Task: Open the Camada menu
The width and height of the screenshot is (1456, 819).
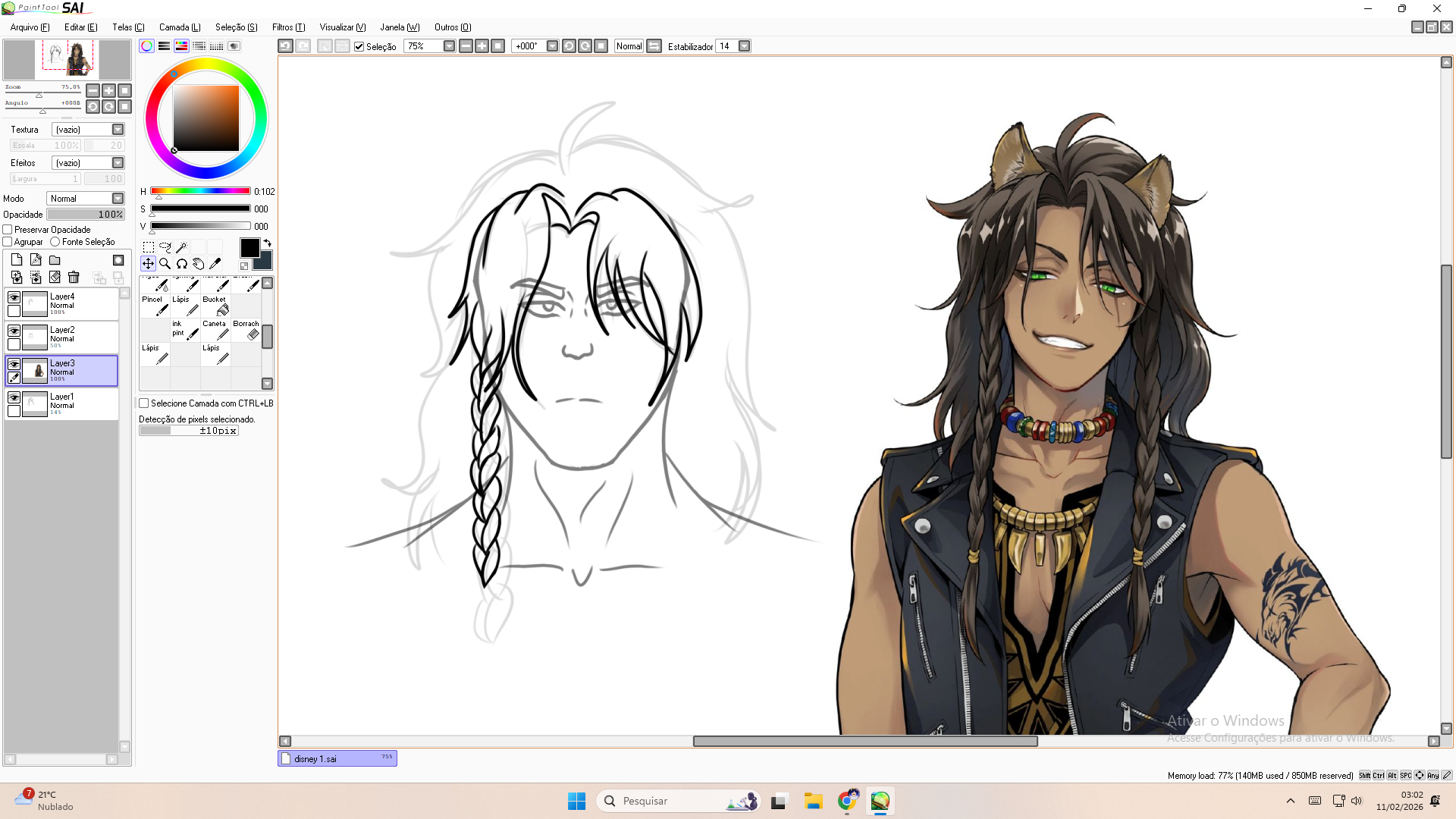Action: [180, 27]
